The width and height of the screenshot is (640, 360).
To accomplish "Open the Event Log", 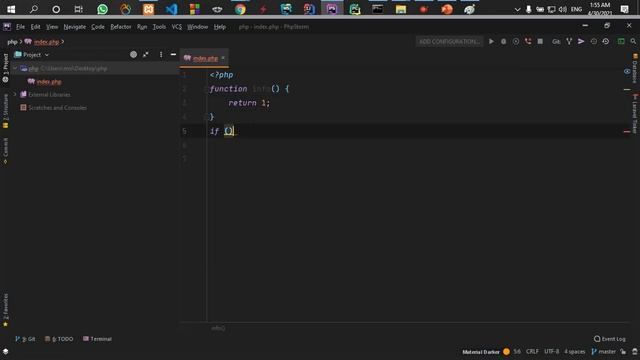I will click(x=610, y=339).
